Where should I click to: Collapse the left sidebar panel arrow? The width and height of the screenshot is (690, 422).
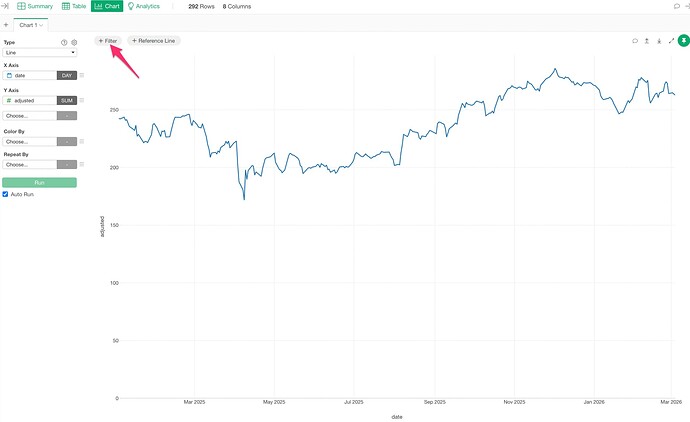[6, 6]
